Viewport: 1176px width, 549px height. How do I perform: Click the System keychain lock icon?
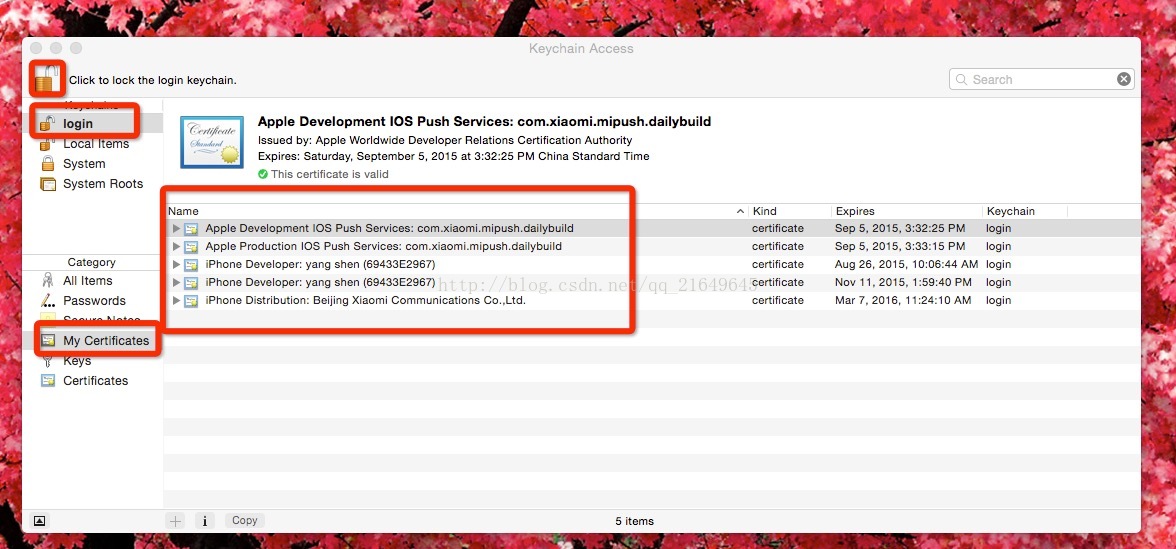click(x=48, y=164)
